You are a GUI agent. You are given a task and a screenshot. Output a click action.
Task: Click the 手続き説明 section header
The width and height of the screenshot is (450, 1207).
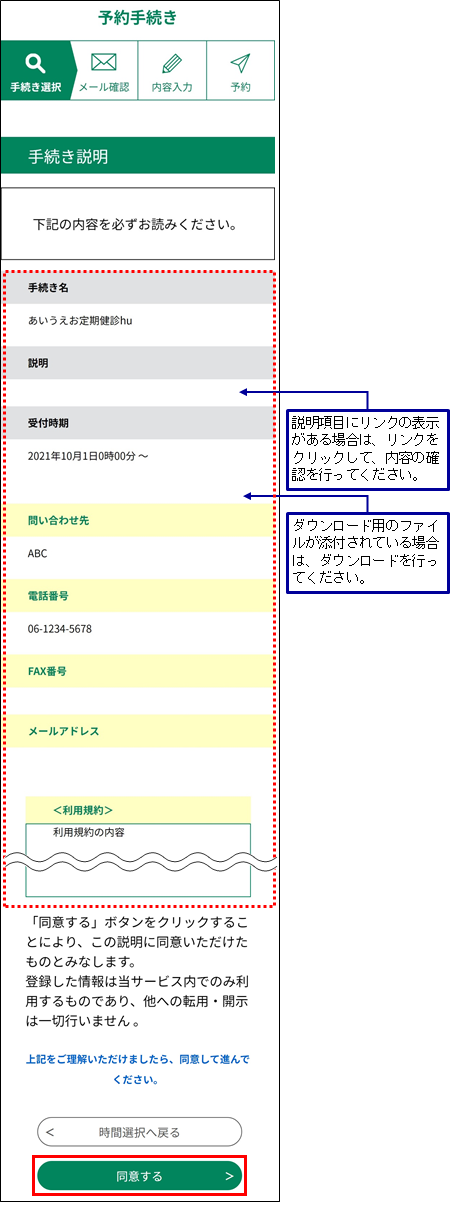pos(137,156)
